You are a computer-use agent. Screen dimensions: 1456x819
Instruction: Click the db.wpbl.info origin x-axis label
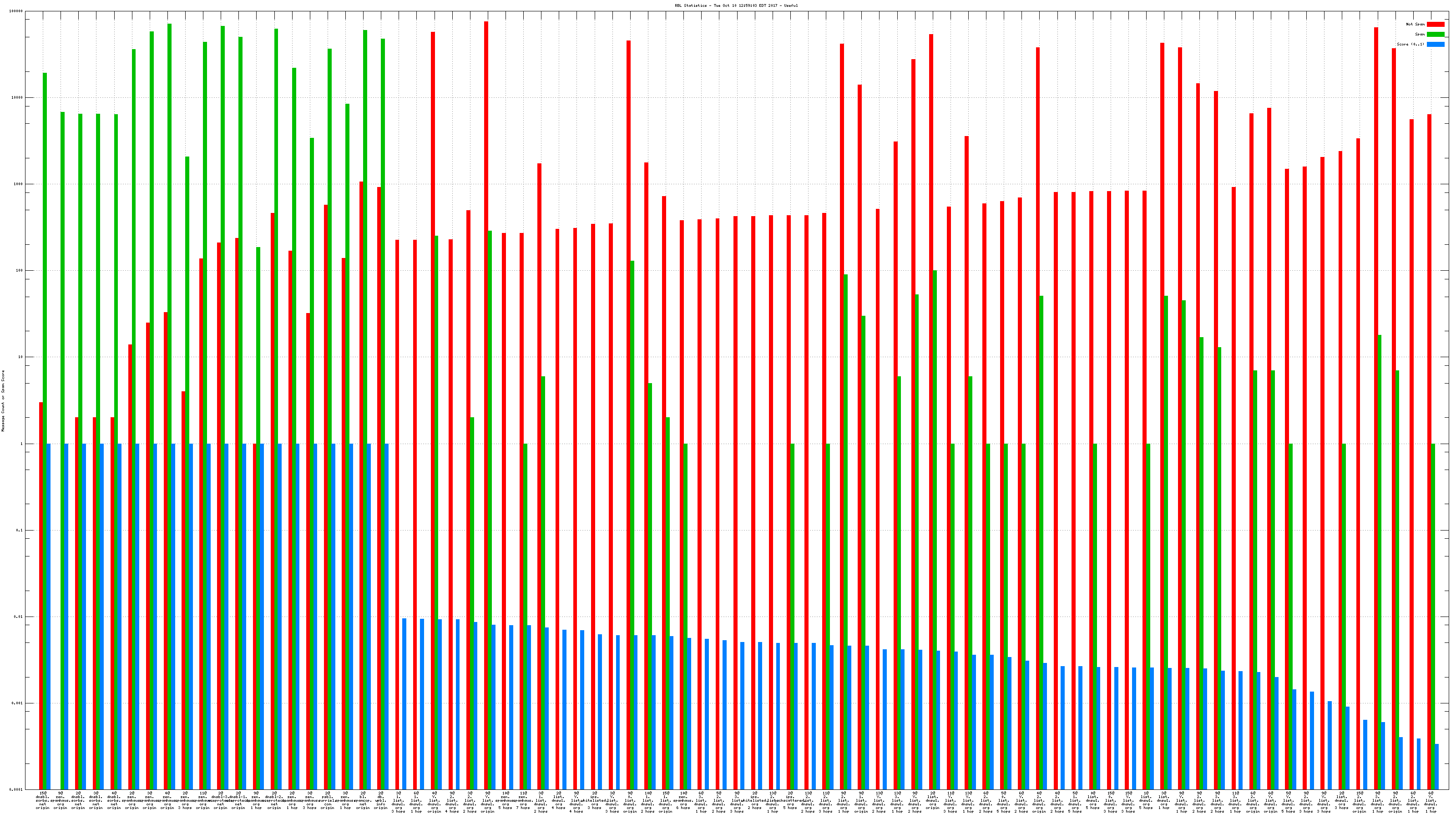point(381,801)
